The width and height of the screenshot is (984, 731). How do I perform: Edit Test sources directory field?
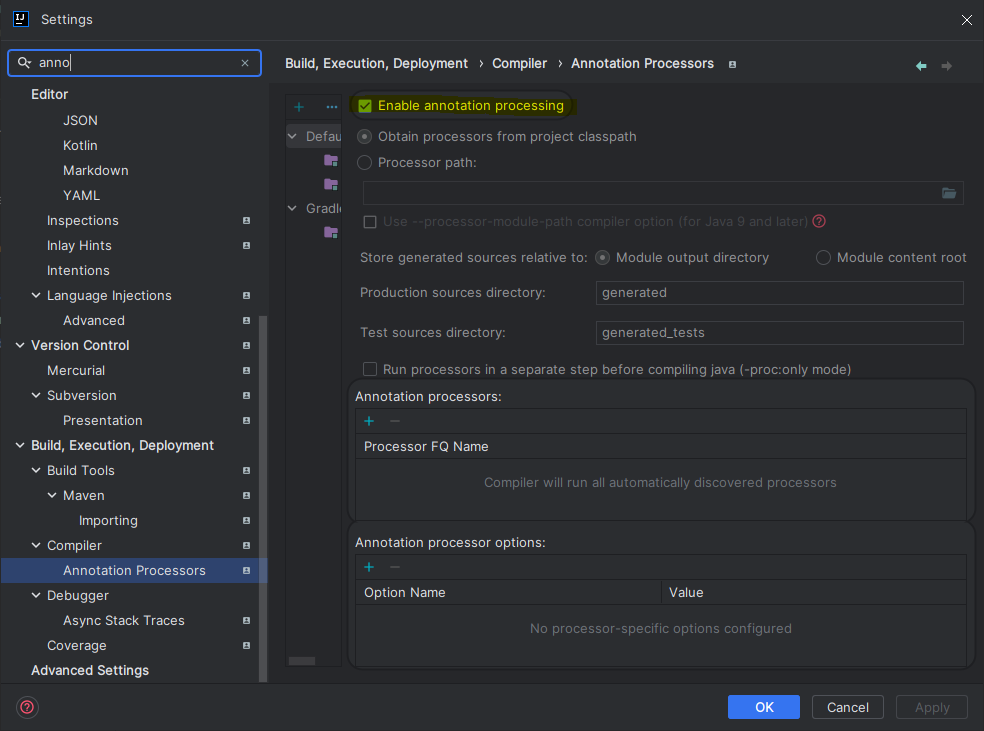coord(779,333)
